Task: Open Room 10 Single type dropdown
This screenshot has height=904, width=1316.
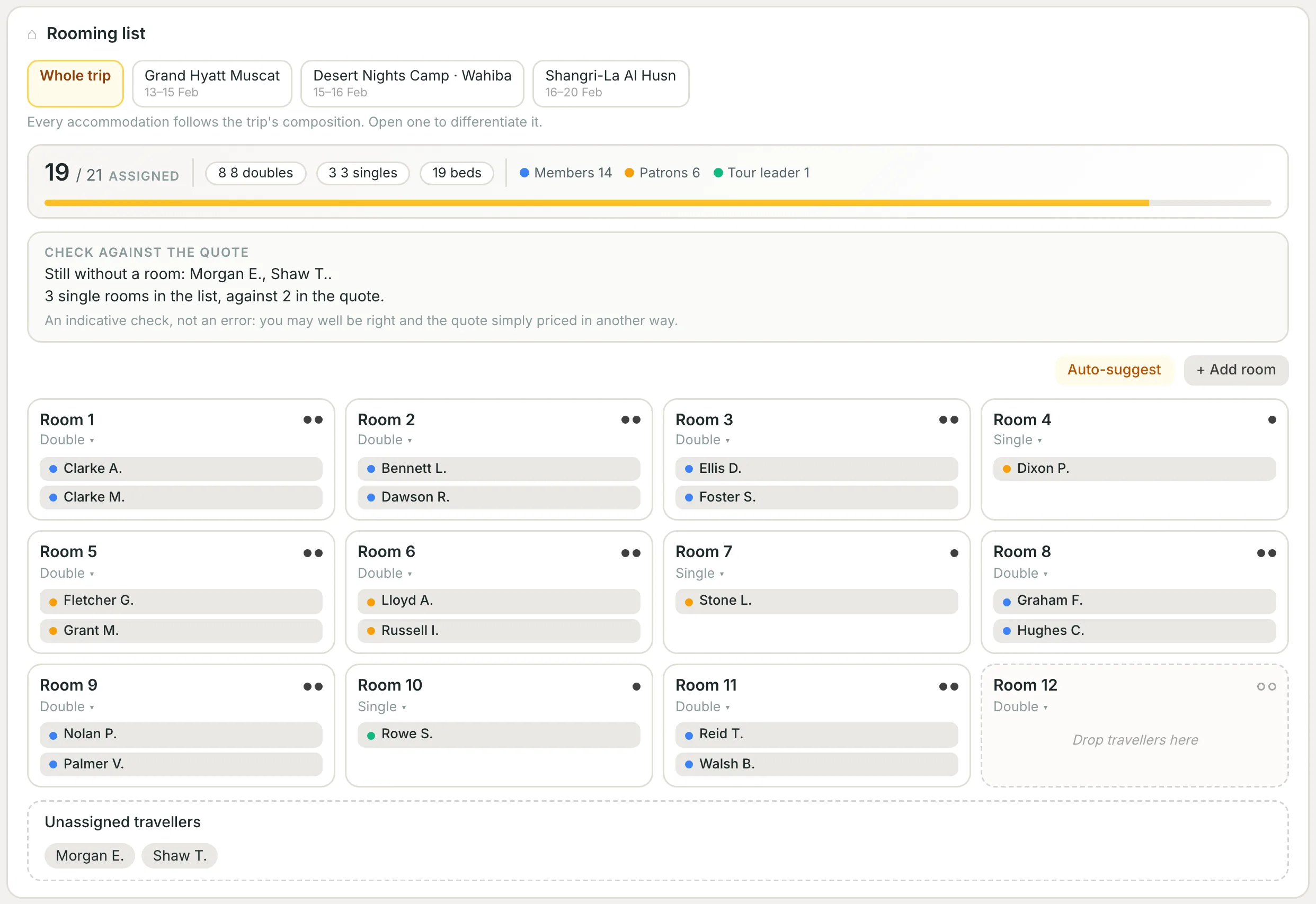Action: 382,707
